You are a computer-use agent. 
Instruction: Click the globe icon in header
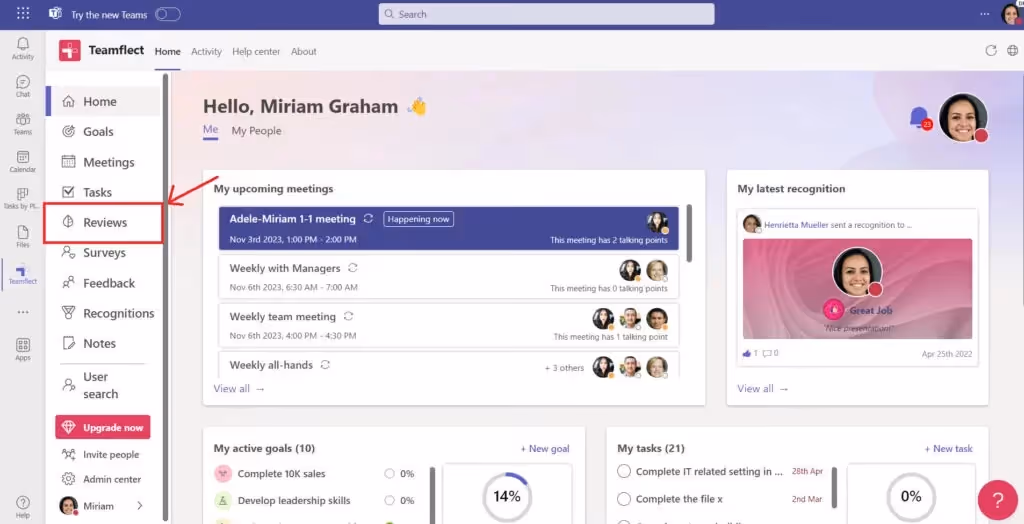(1012, 51)
